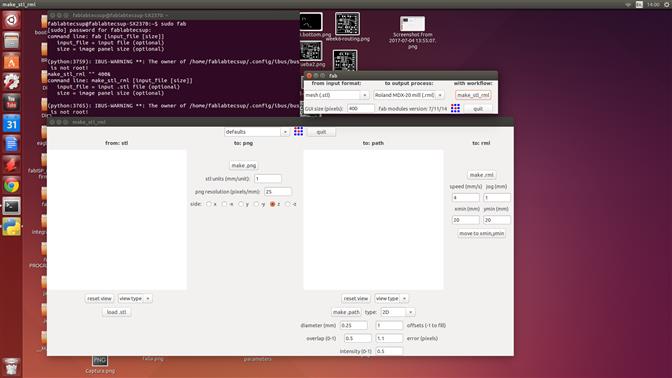This screenshot has width=672, height=378.
Task: Open System Settings gear in launcher
Action: [12, 82]
